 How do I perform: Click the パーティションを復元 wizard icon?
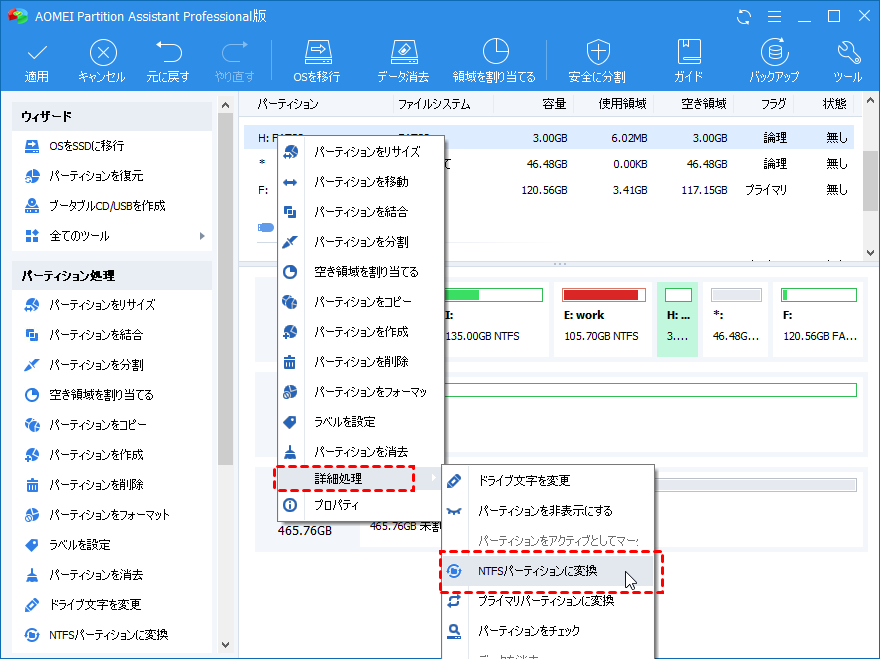tap(32, 176)
